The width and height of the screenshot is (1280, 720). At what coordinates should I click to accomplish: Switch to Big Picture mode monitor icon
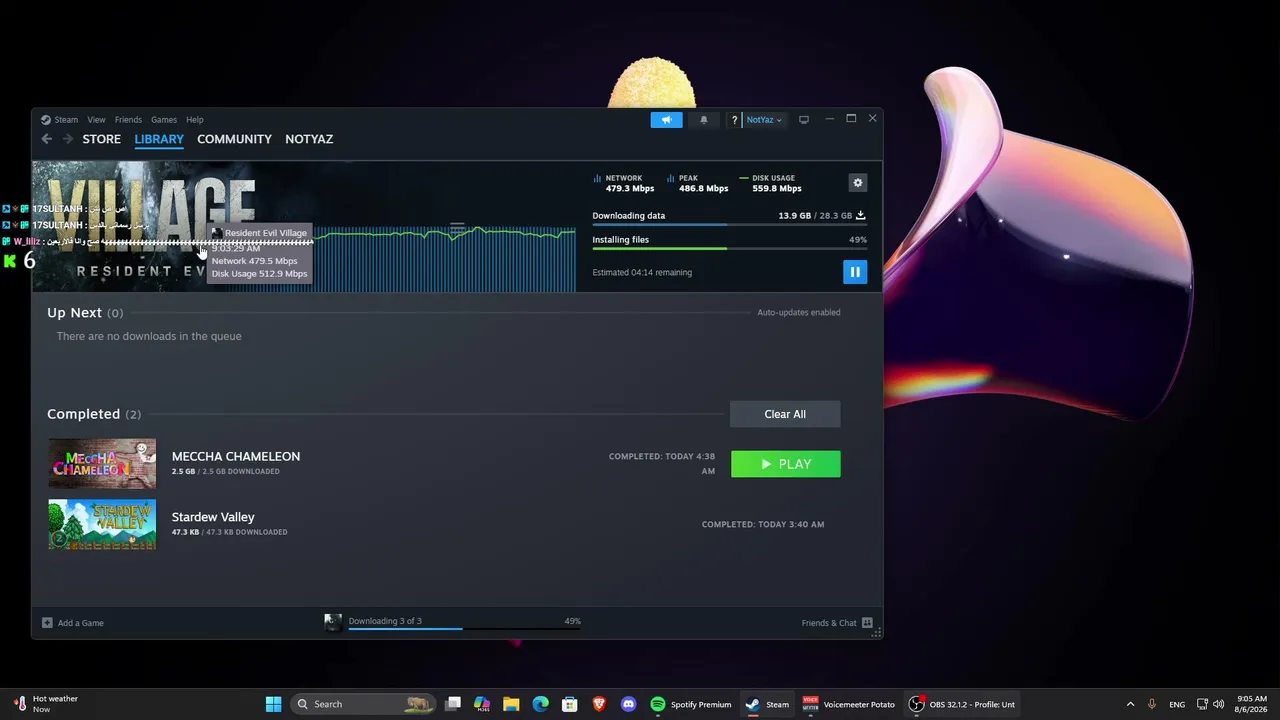tap(804, 120)
